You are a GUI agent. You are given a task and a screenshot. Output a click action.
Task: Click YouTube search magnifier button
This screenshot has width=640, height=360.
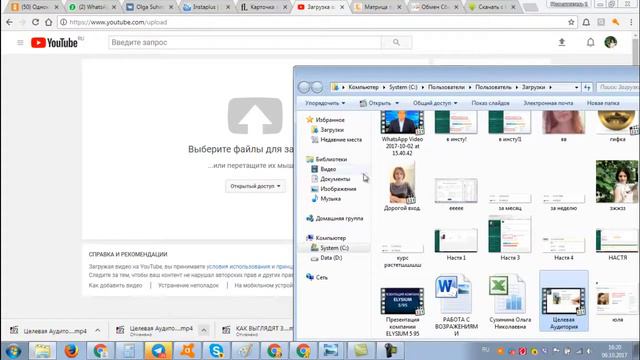pyautogui.click(x=396, y=42)
